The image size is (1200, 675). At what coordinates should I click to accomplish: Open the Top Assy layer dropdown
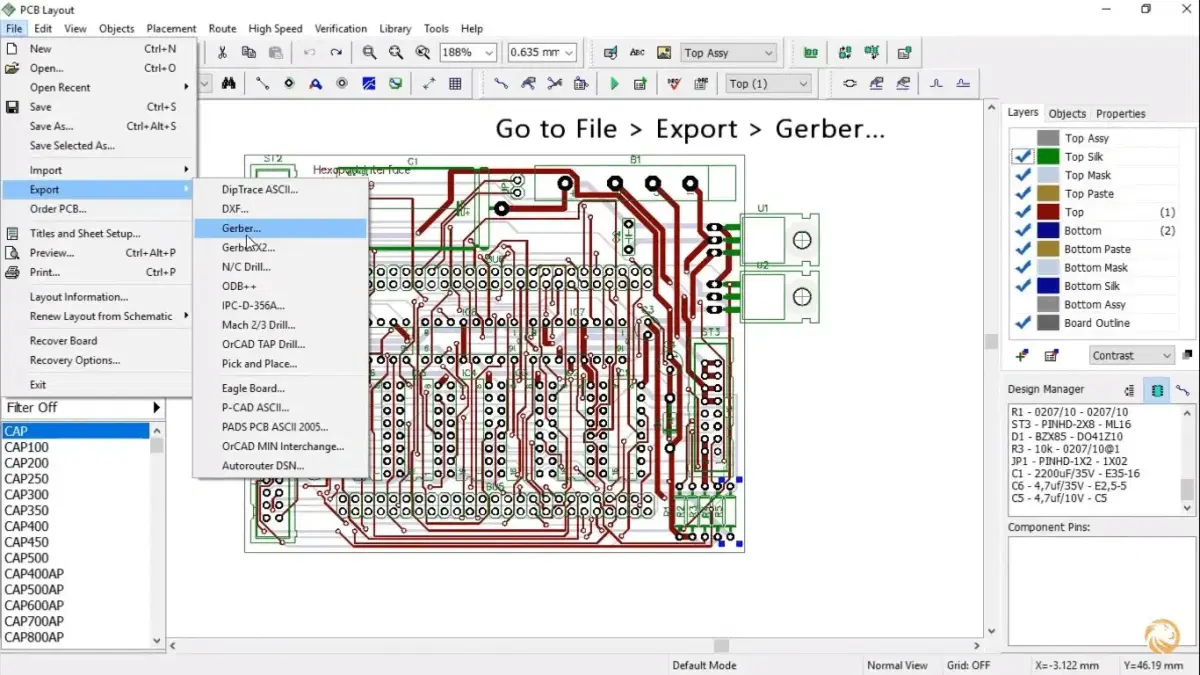click(768, 53)
